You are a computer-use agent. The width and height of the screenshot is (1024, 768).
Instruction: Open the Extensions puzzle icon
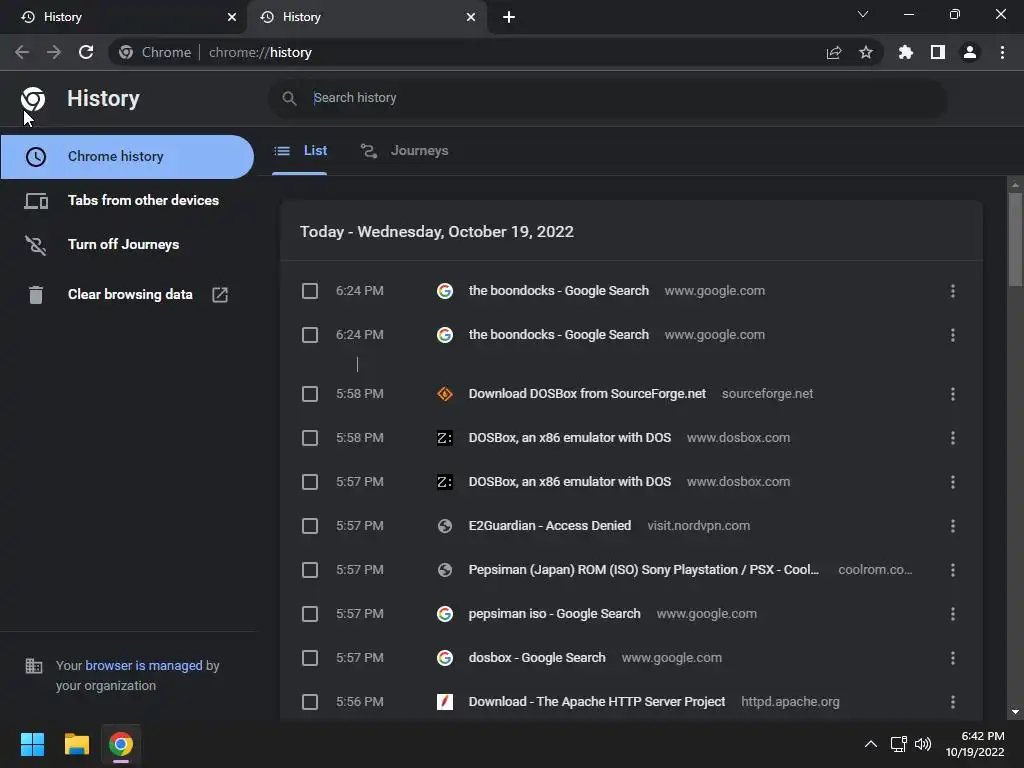[906, 52]
